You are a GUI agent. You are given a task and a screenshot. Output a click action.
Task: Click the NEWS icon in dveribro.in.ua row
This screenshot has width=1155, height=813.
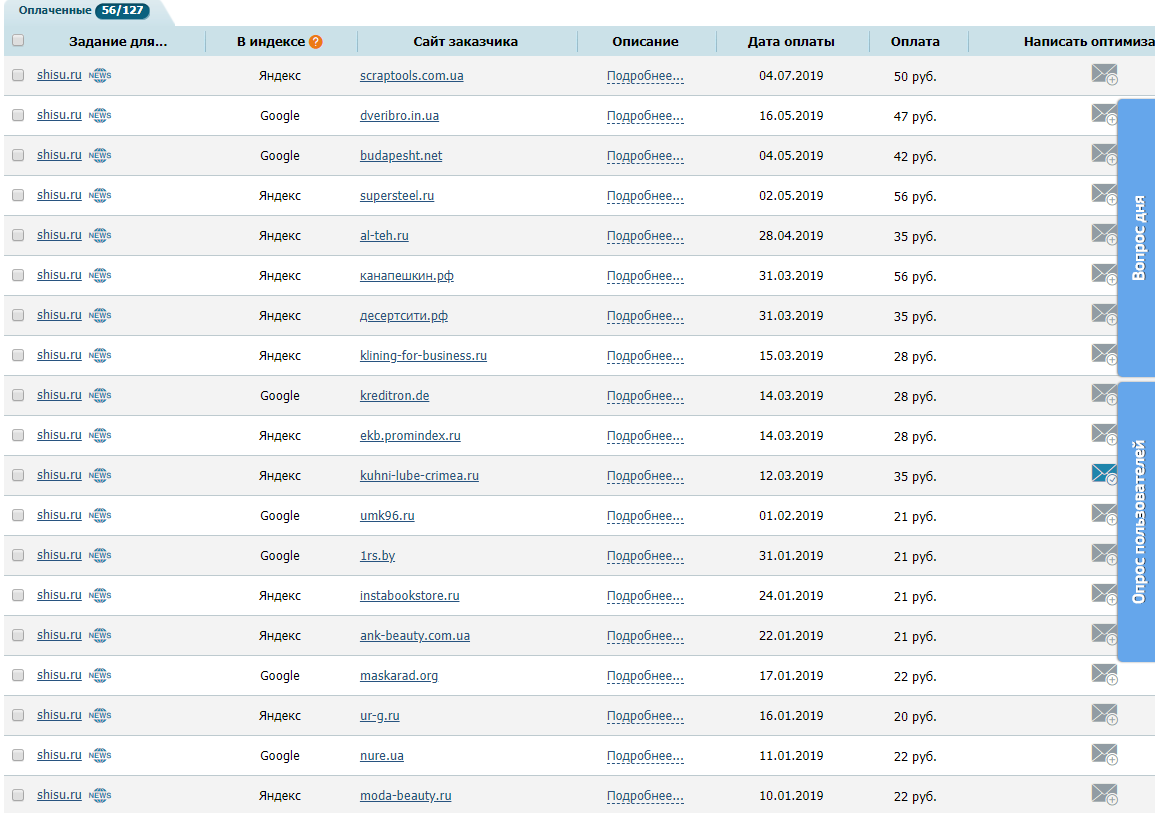[x=99, y=115]
